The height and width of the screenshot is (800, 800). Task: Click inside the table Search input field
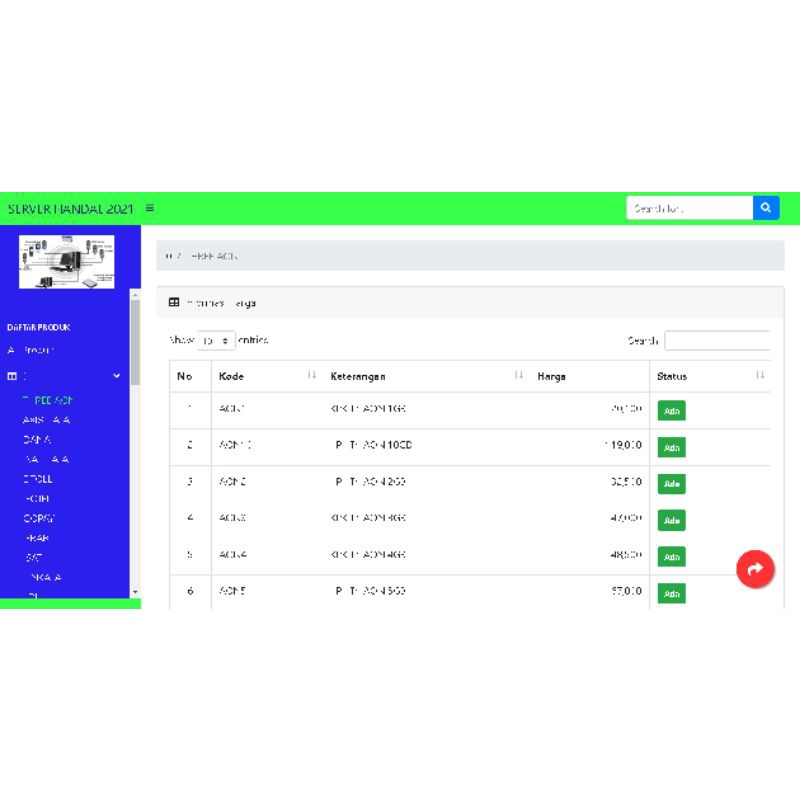716,340
